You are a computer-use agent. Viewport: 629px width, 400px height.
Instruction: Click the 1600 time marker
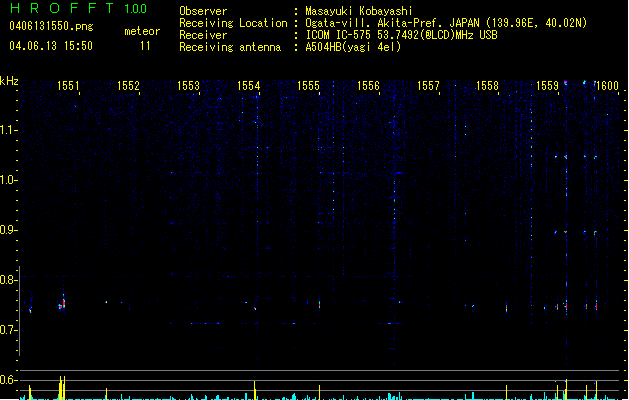coord(607,86)
